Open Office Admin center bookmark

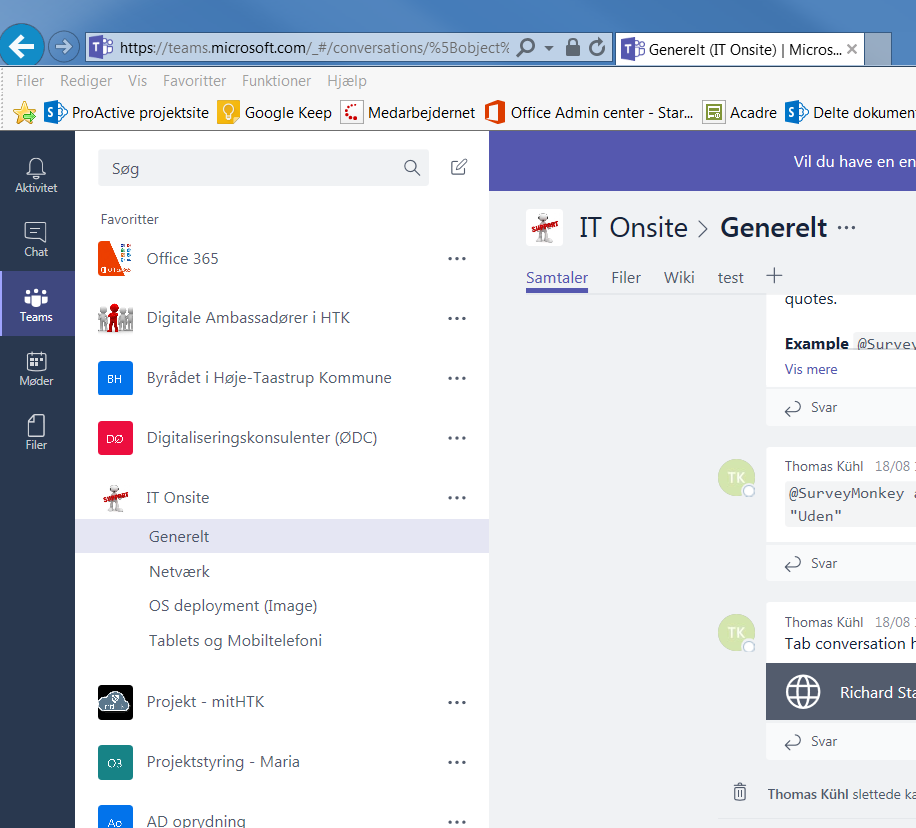589,113
